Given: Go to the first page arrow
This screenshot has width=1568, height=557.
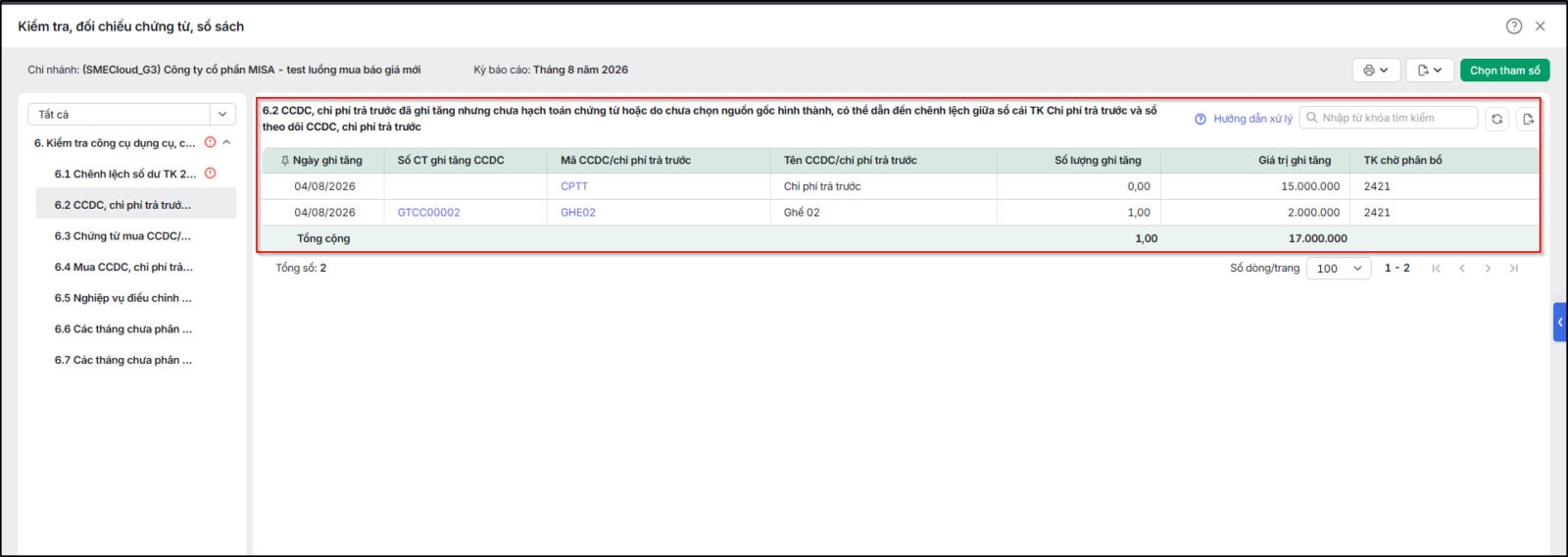Looking at the screenshot, I should click(x=1436, y=269).
